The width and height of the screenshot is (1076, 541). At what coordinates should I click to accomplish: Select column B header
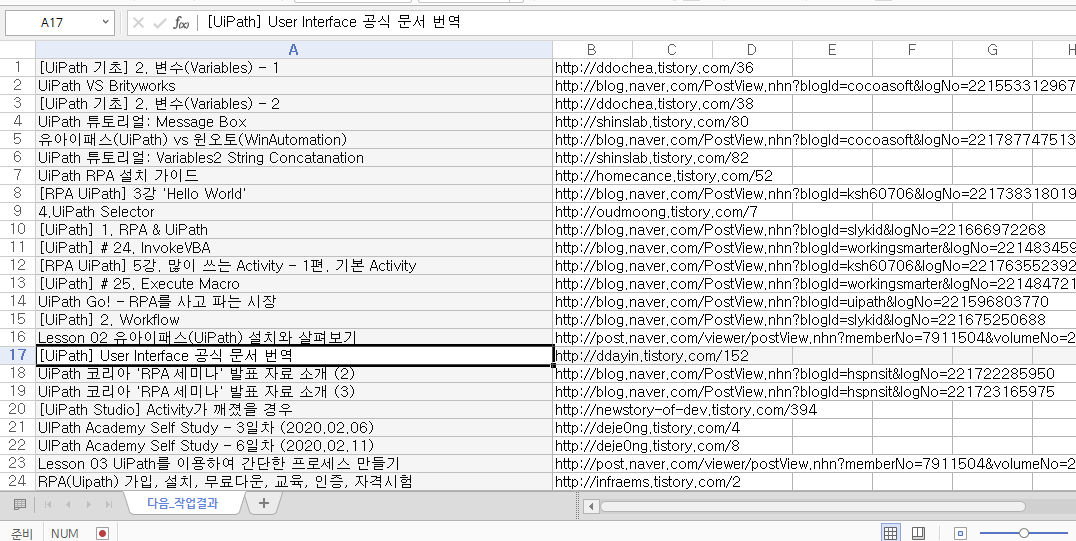pos(592,49)
